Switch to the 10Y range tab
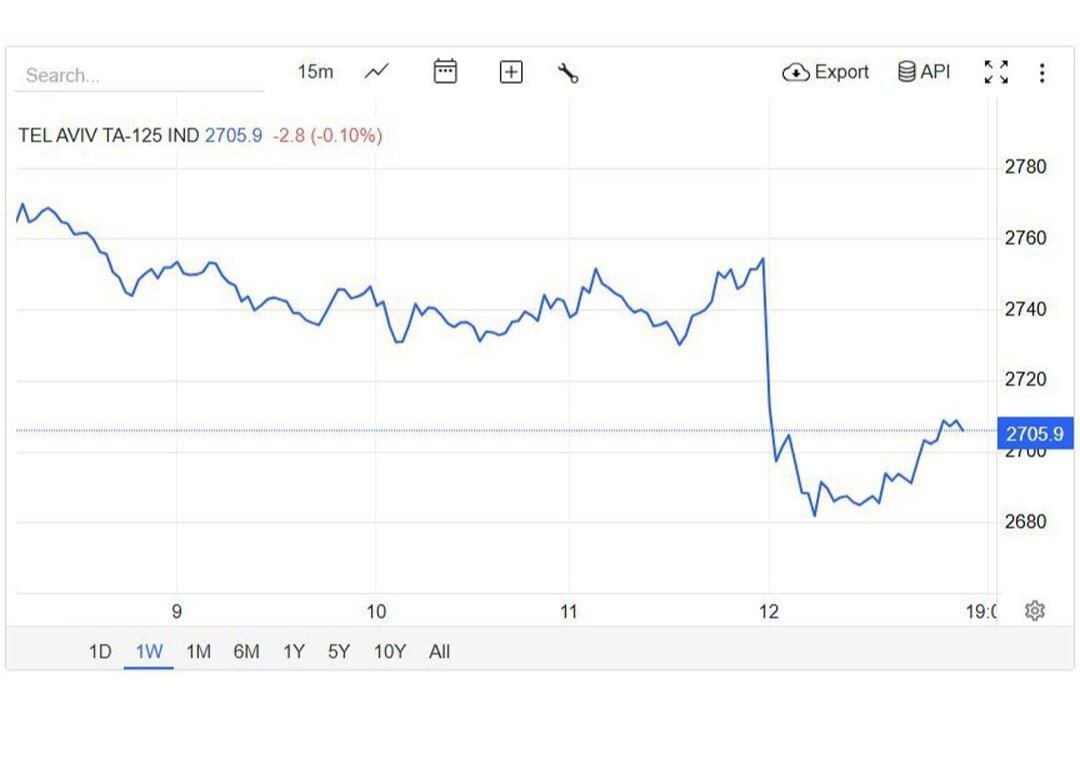This screenshot has height=758, width=1080. click(390, 652)
